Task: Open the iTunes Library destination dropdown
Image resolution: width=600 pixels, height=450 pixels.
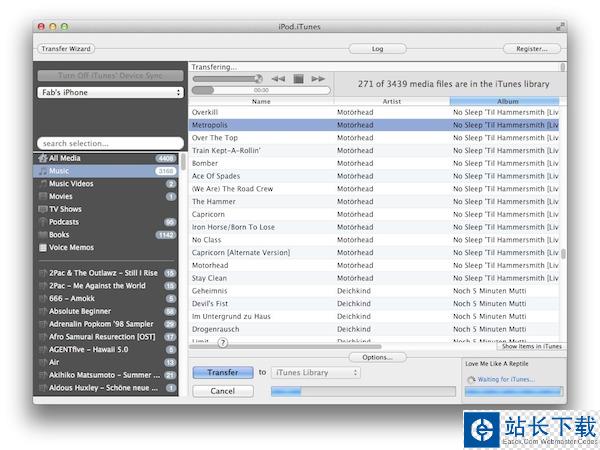Action: [315, 373]
